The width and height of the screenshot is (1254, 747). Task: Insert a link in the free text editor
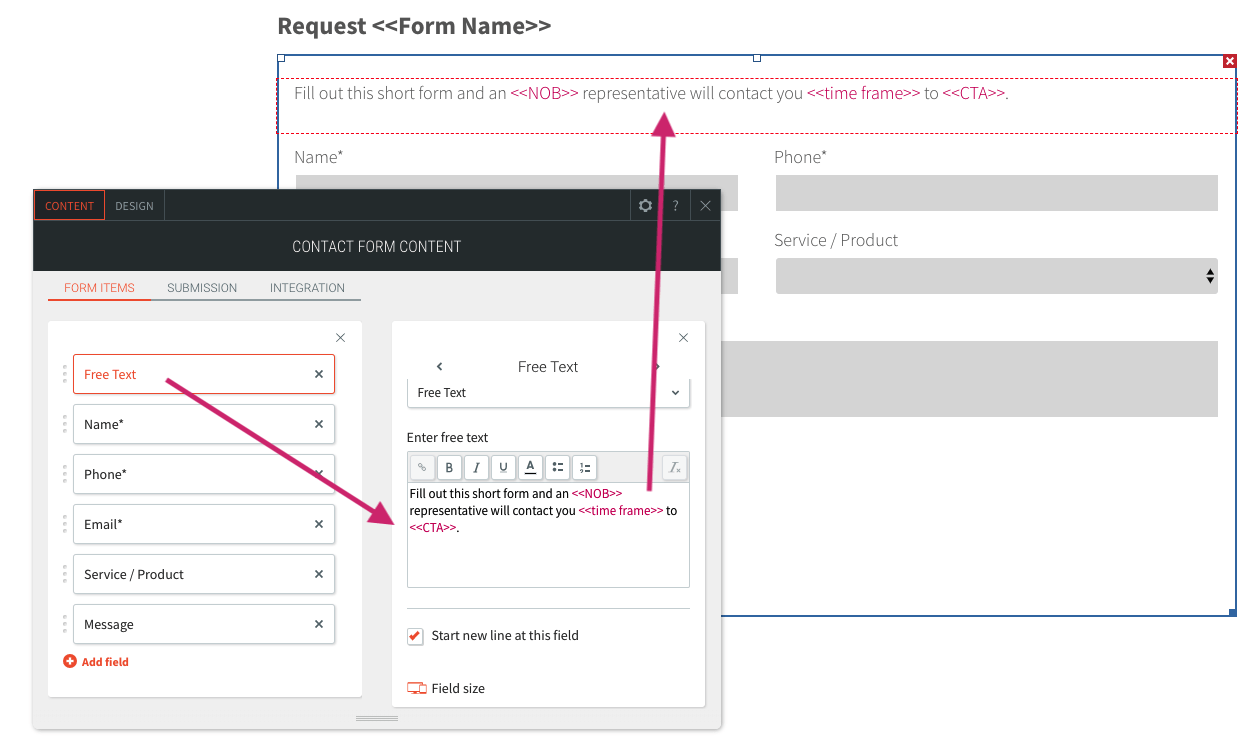(x=422, y=467)
